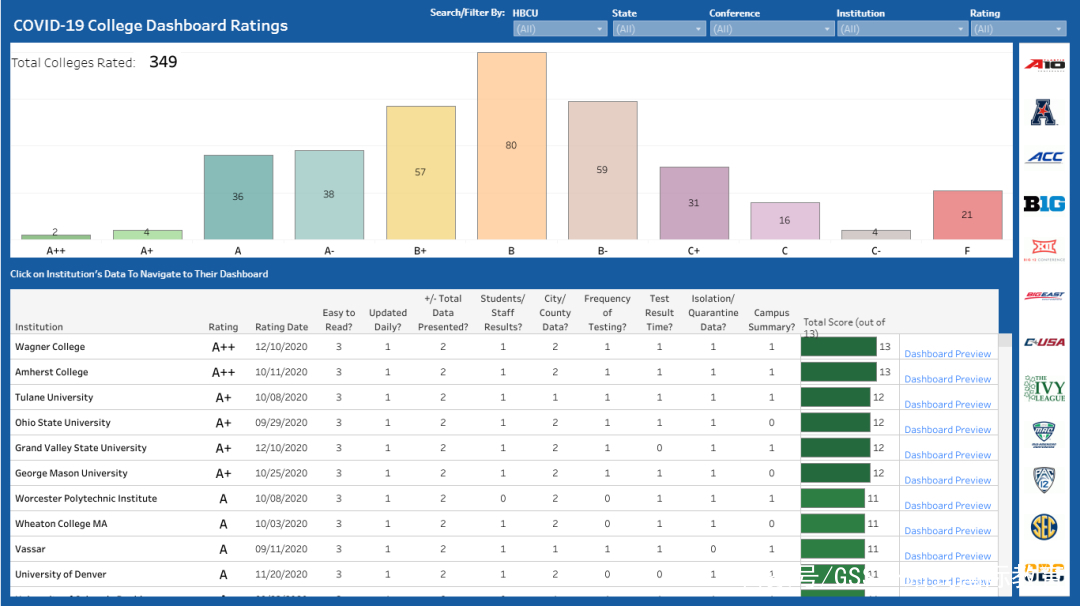Select the B rating bar showing 80
The width and height of the screenshot is (1080, 606).
pyautogui.click(x=511, y=146)
